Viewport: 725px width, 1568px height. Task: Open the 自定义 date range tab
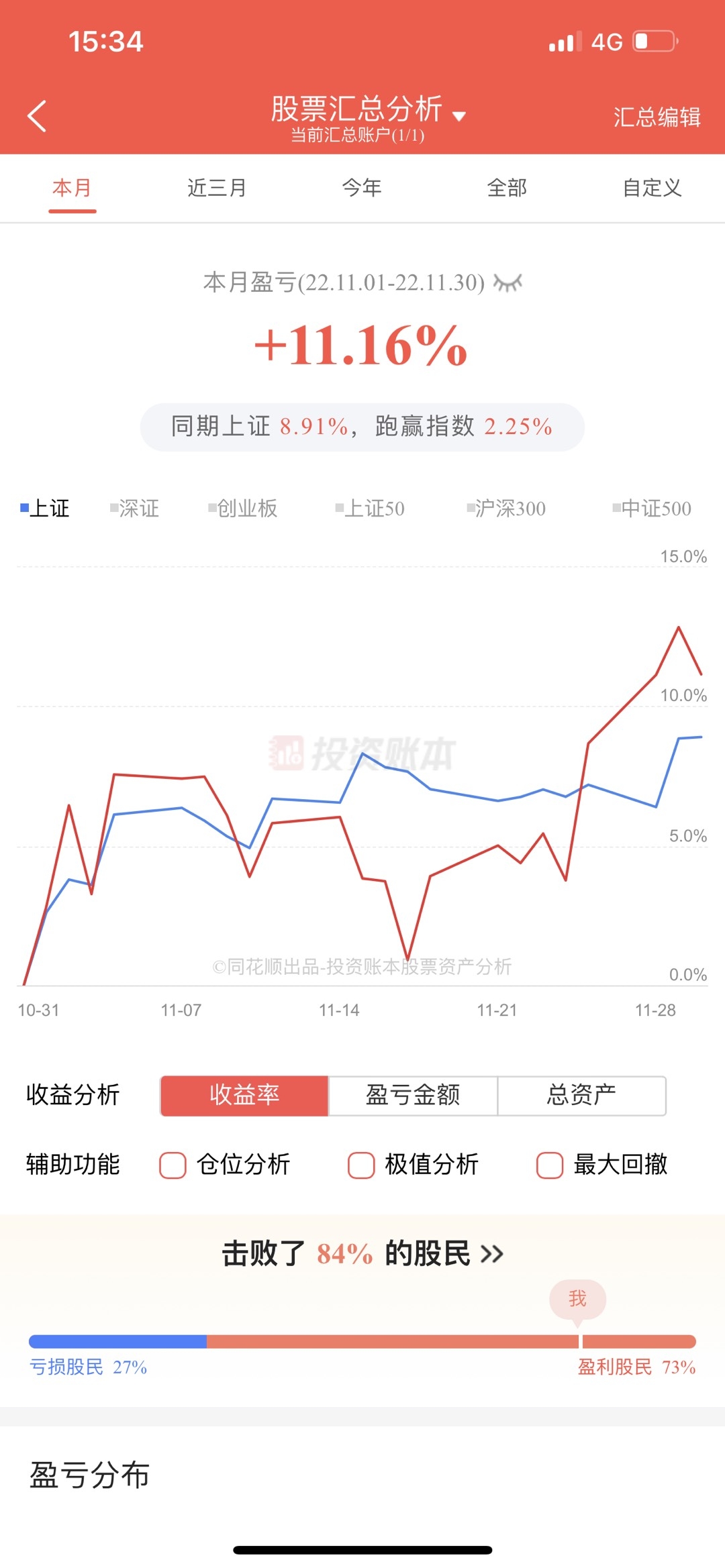point(652,188)
